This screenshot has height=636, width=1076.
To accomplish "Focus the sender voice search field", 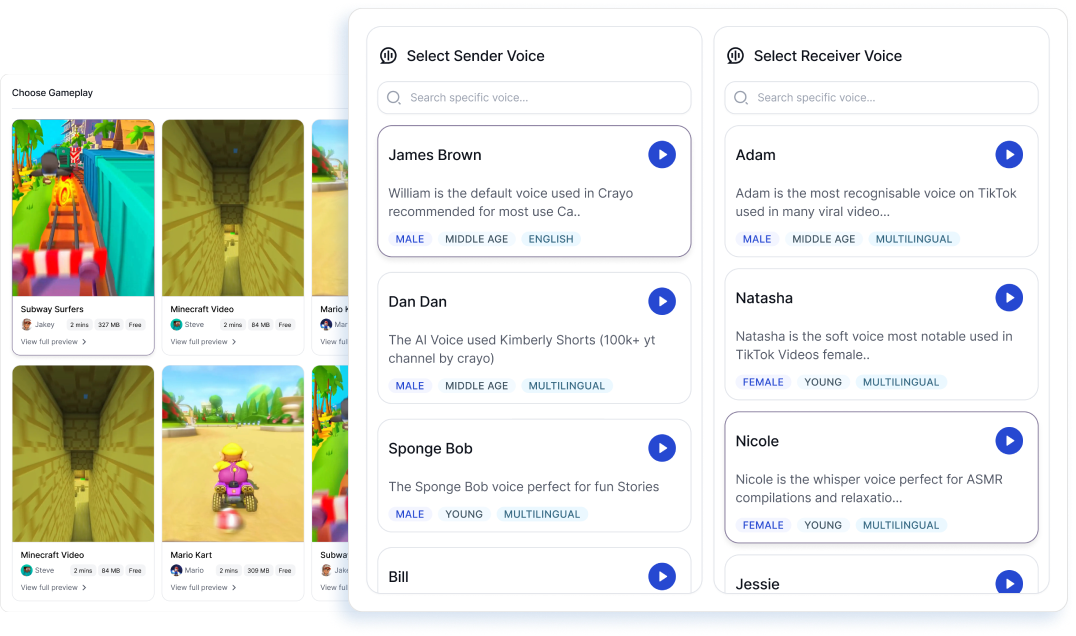I will click(x=534, y=97).
